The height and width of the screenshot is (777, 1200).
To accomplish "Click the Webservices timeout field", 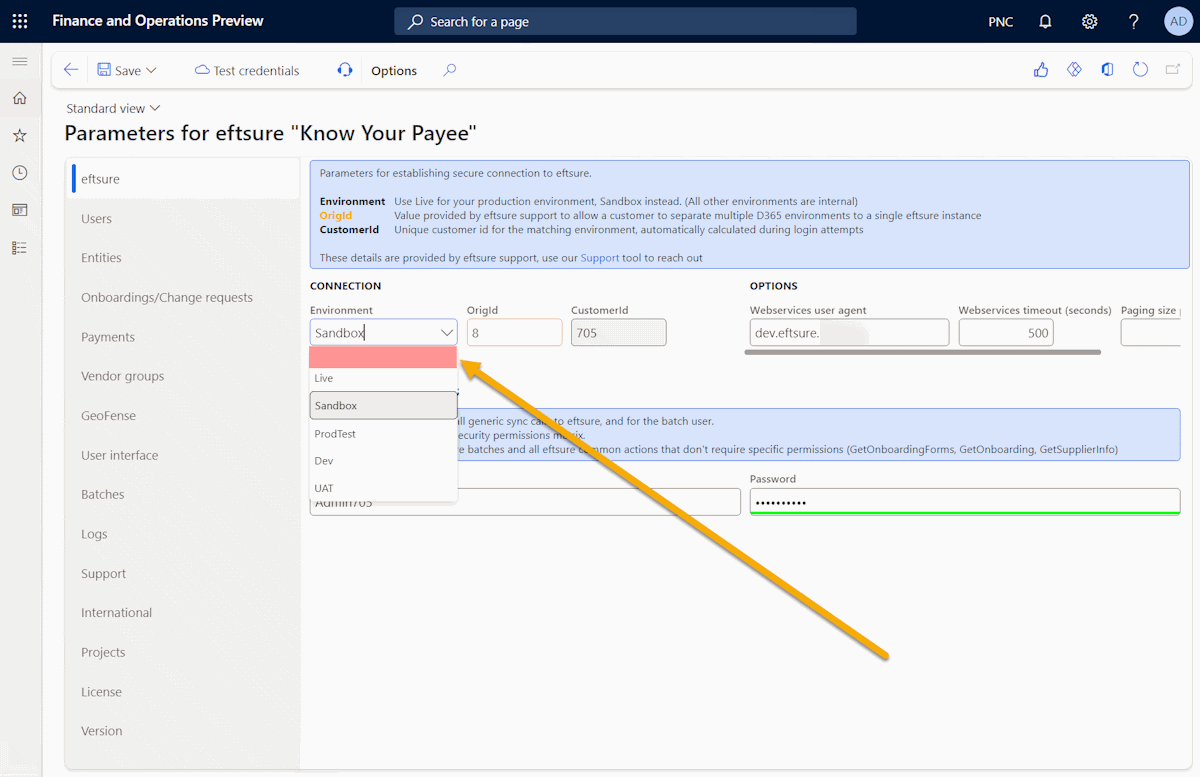I will pyautogui.click(x=1006, y=332).
